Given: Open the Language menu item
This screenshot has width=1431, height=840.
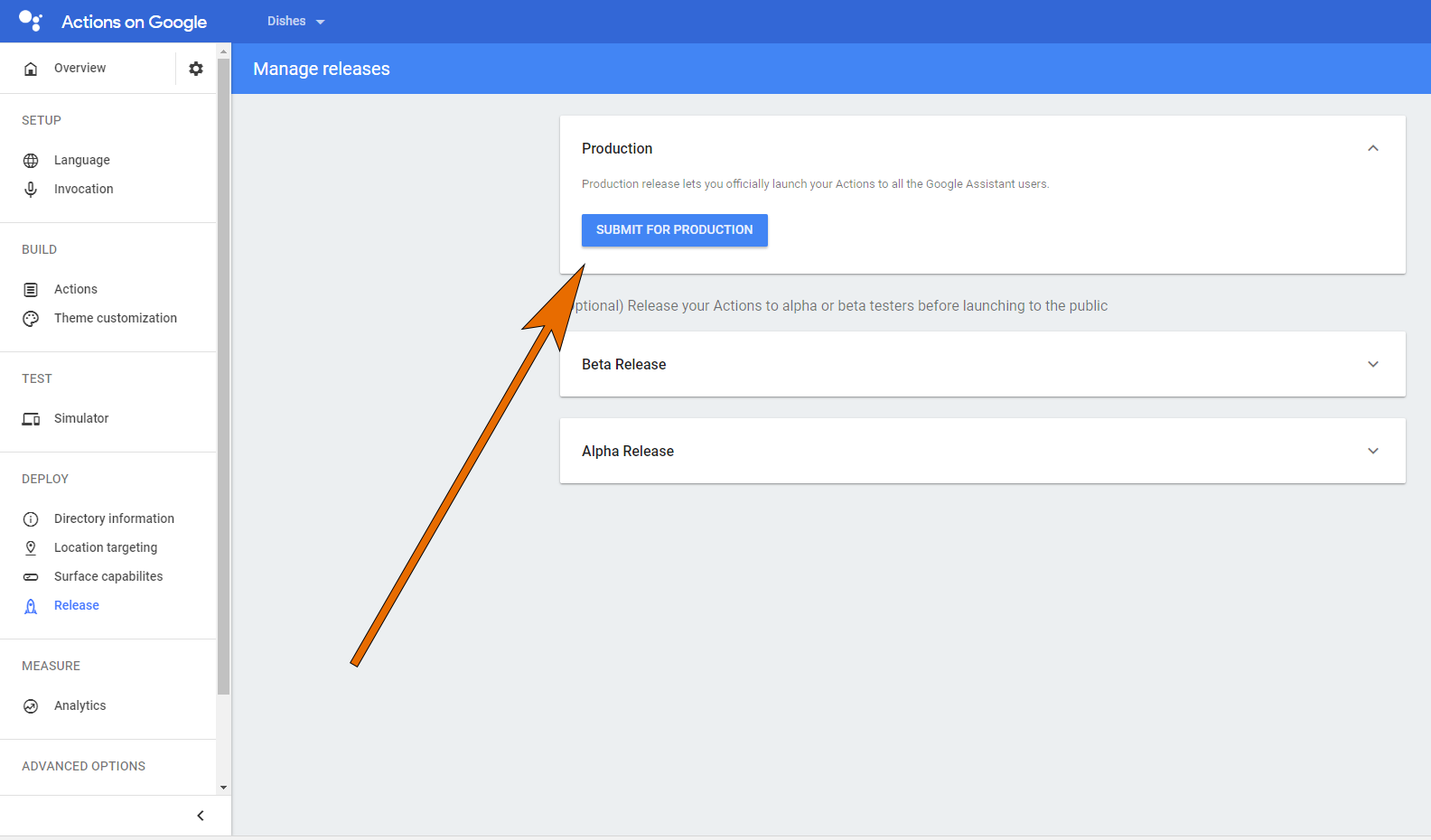Looking at the screenshot, I should pos(82,160).
